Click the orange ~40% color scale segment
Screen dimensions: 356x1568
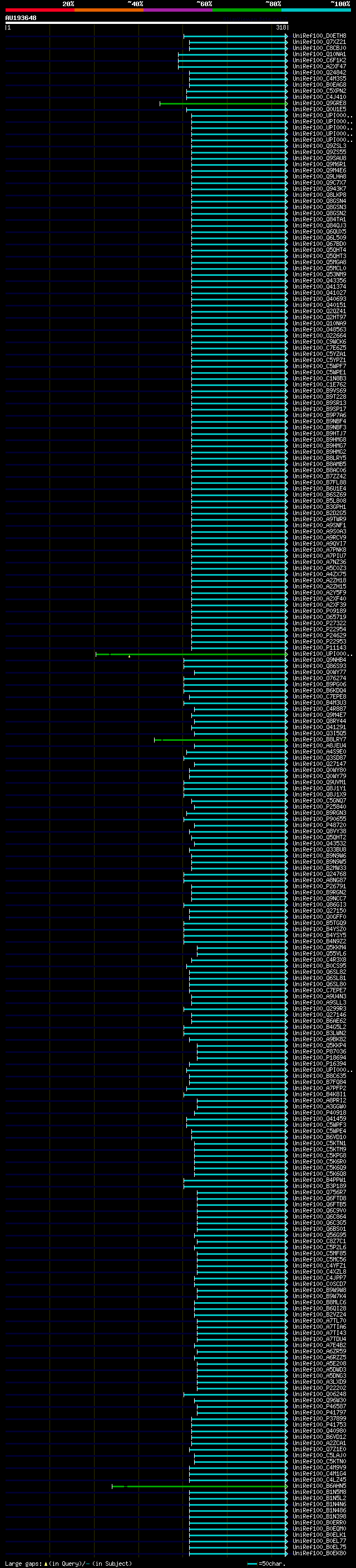click(x=109, y=10)
